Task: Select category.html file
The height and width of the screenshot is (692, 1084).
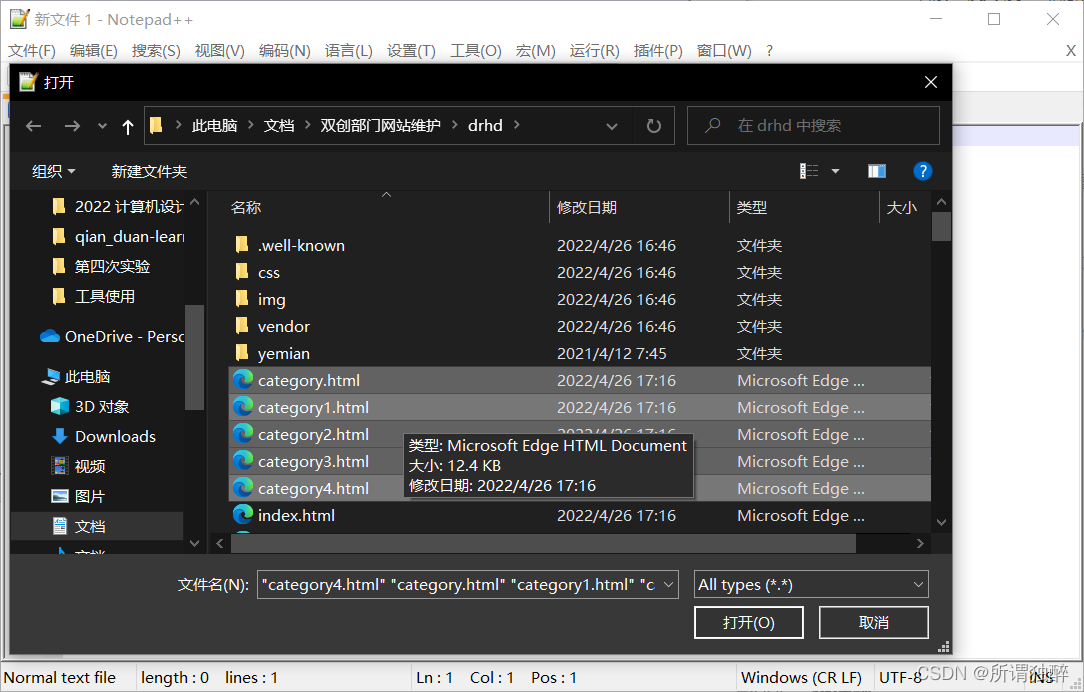Action: pos(579,380)
